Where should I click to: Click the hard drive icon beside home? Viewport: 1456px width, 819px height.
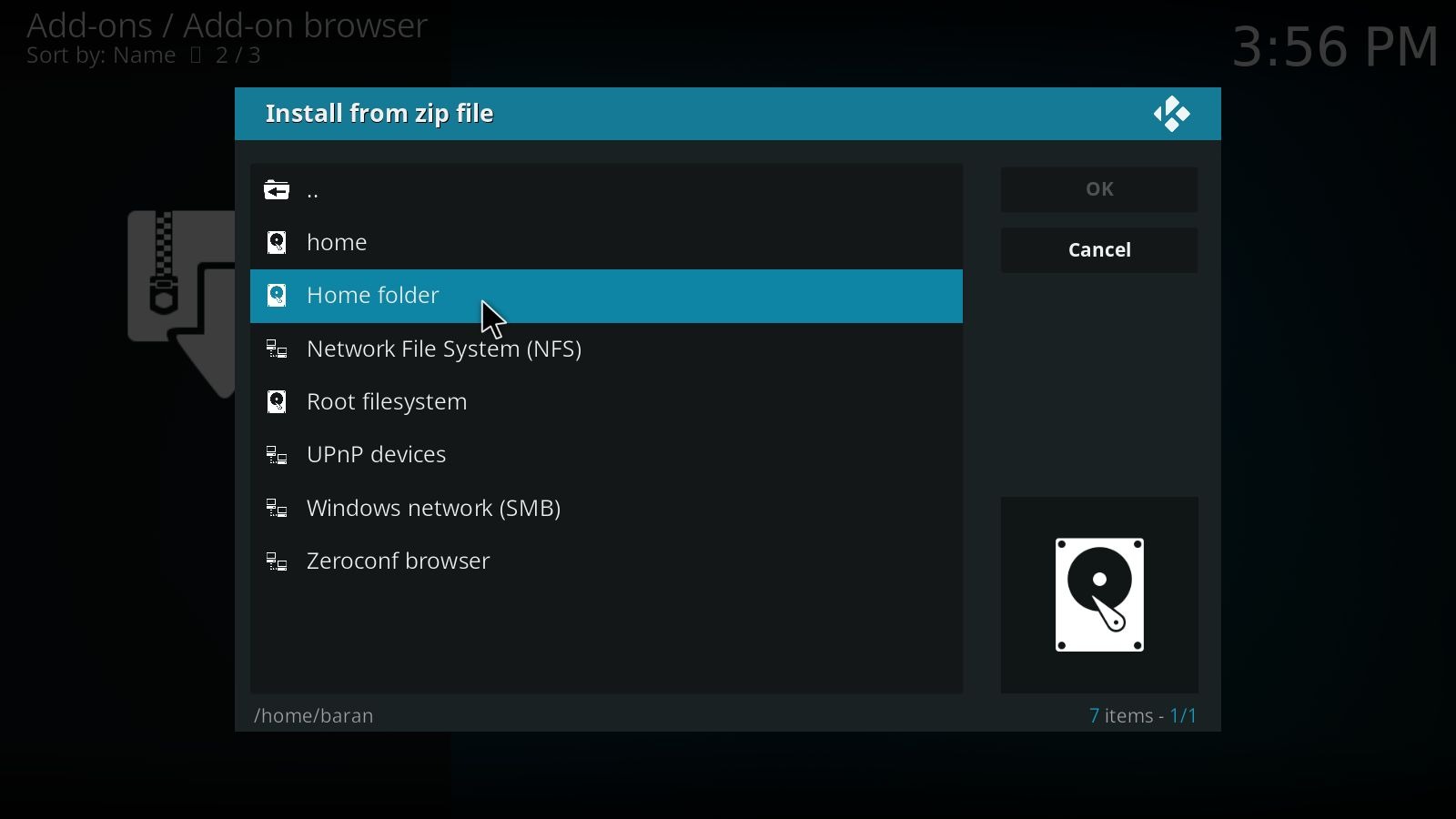pos(277,243)
